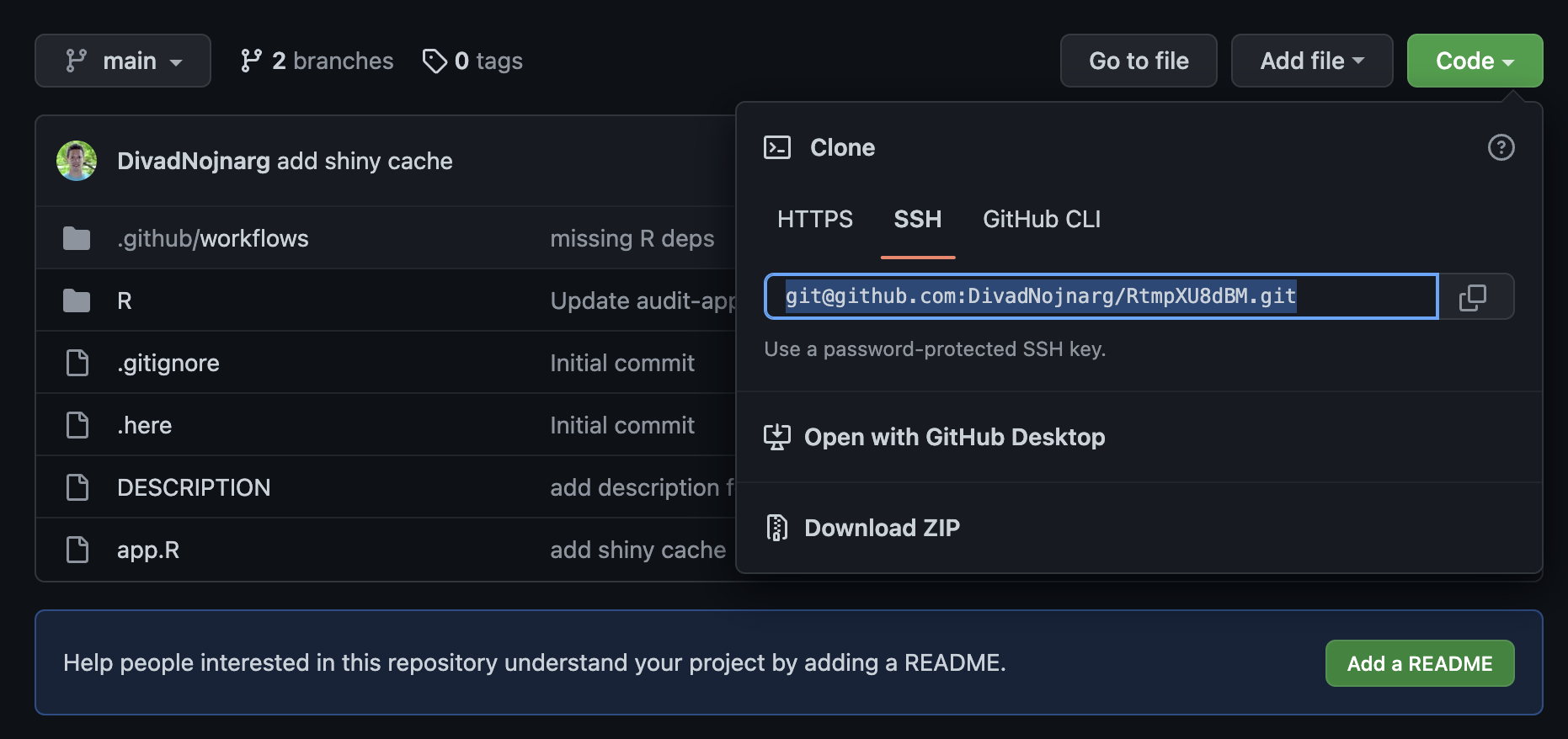This screenshot has width=1568, height=739.
Task: Open the app.R file
Action: pyautogui.click(x=148, y=550)
